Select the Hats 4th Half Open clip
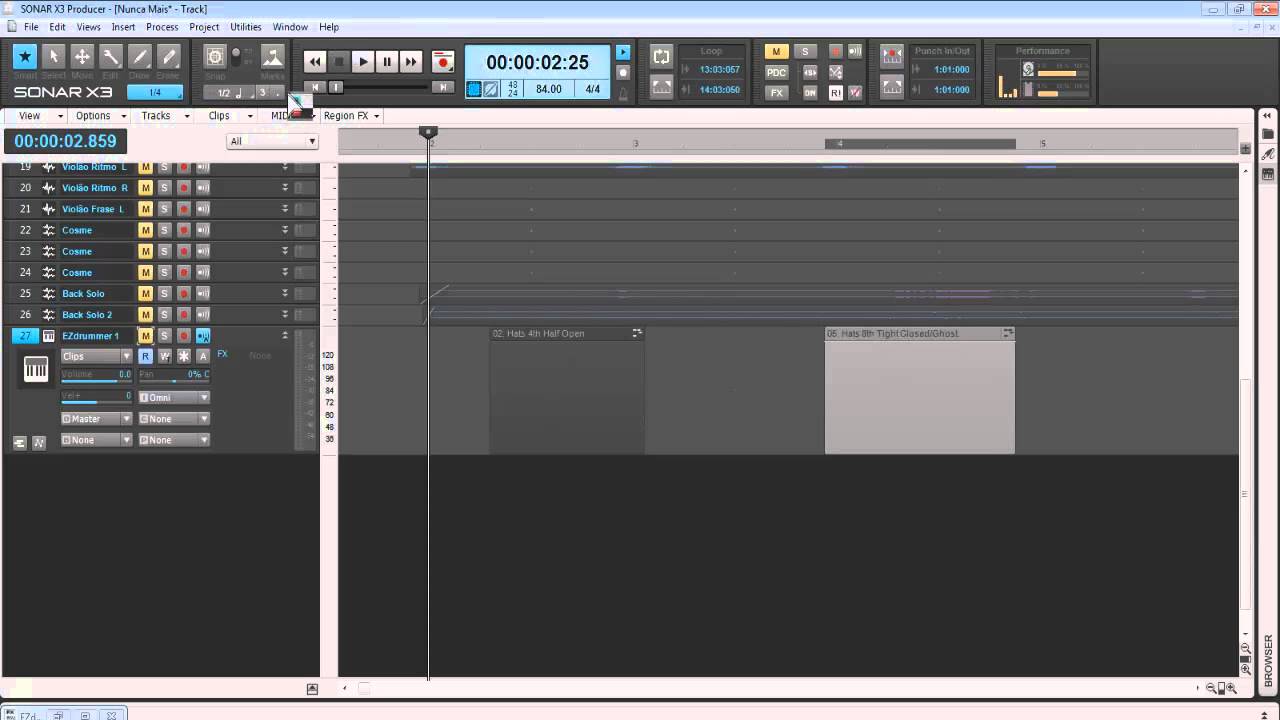Screen dimensions: 1280x720 click(567, 390)
